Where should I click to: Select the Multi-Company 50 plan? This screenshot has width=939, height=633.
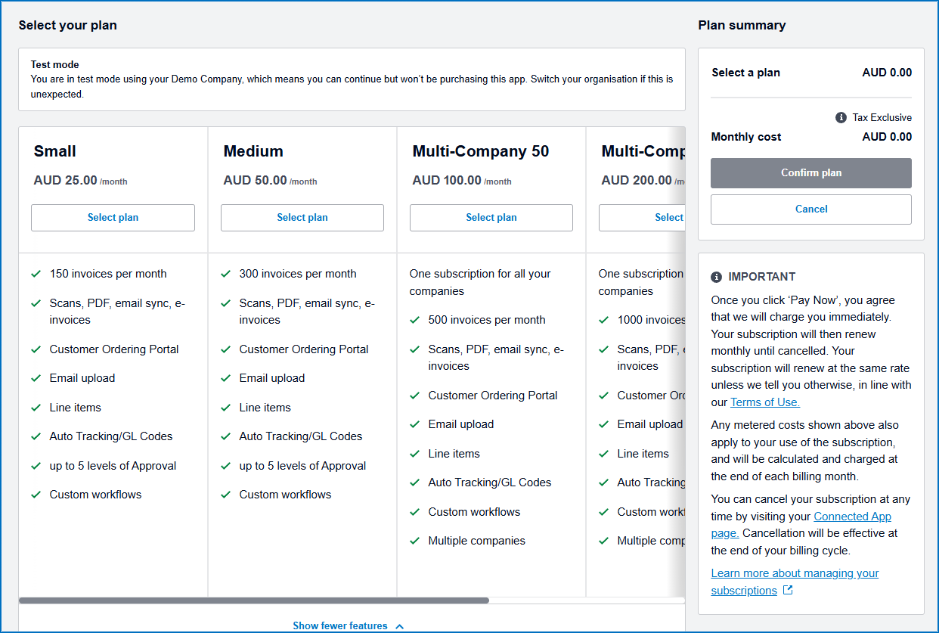click(491, 217)
